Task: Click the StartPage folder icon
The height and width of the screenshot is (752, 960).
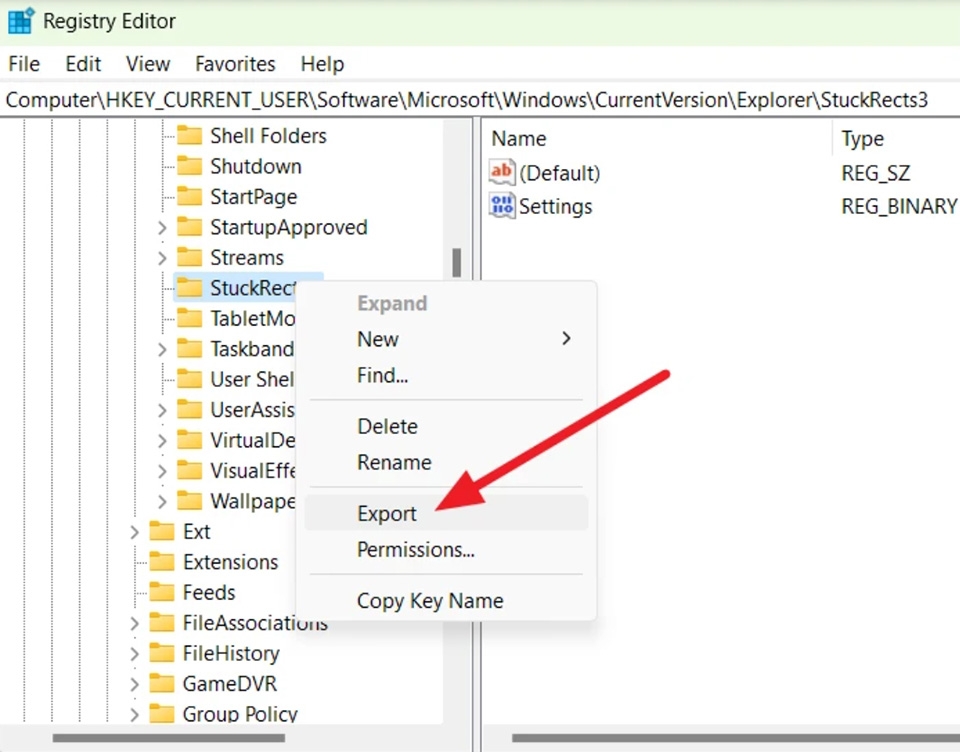Action: [x=189, y=197]
